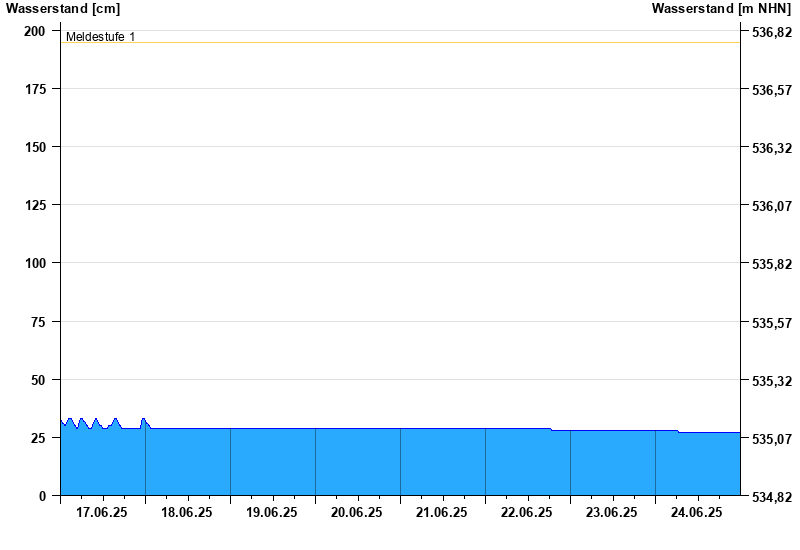The height and width of the screenshot is (550, 800).
Task: Click the Meldestufe 1 label
Action: 100,37
